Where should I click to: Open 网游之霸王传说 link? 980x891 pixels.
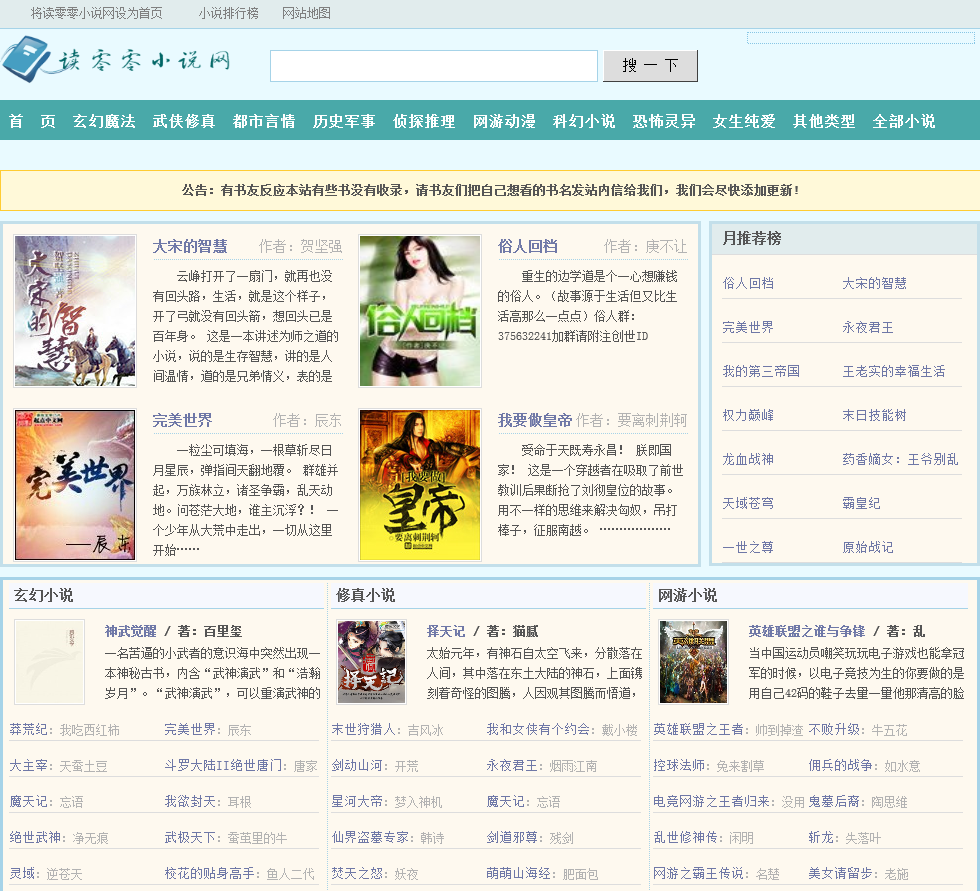698,874
